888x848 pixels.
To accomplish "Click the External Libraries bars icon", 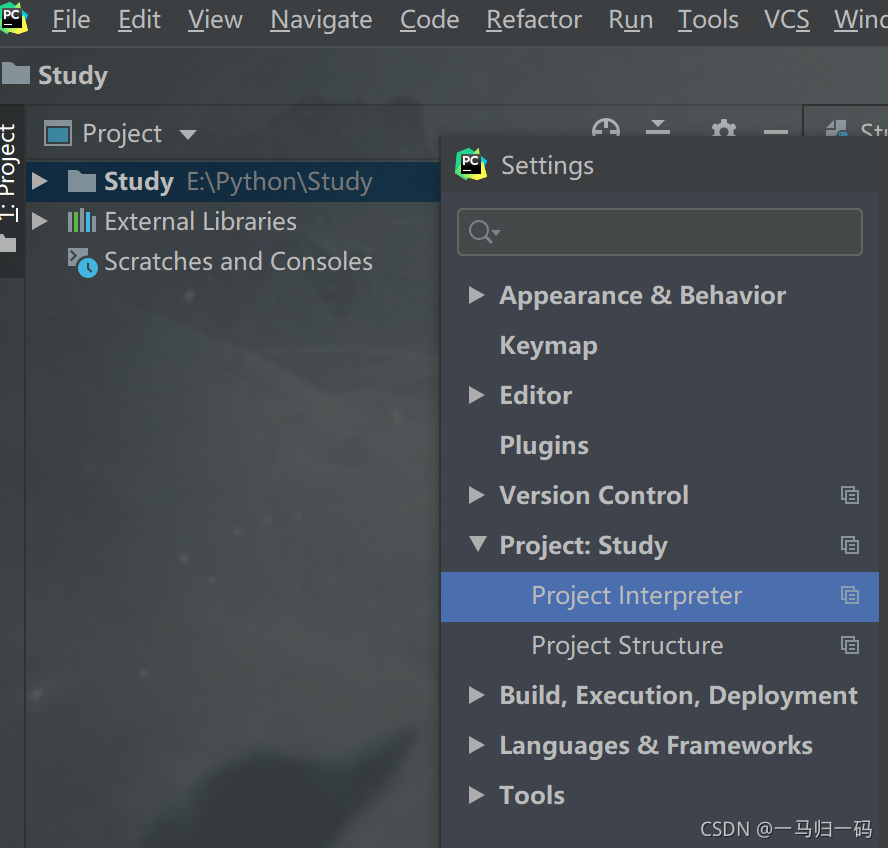I will (82, 221).
